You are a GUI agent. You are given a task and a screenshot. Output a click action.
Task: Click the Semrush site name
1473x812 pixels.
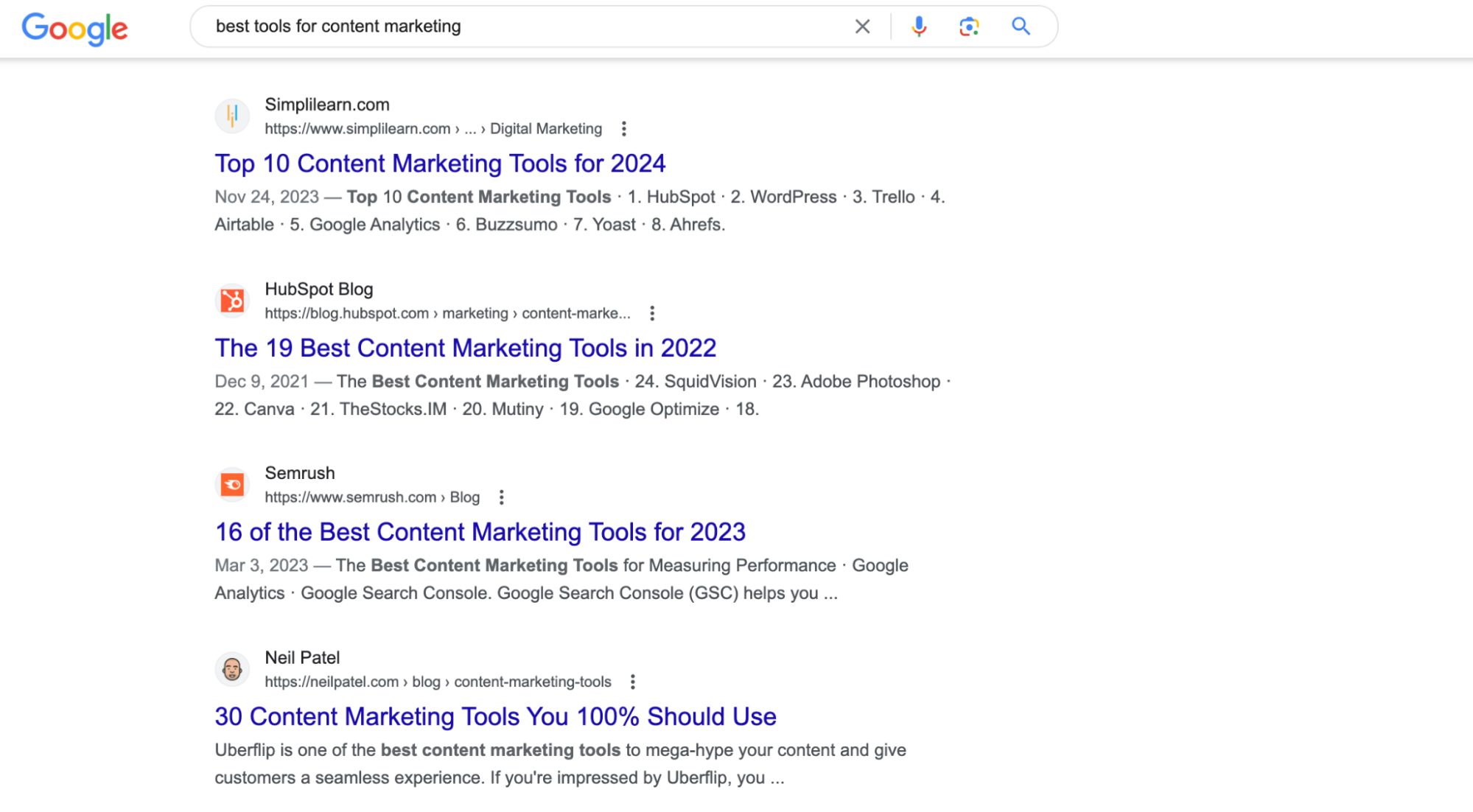point(300,473)
